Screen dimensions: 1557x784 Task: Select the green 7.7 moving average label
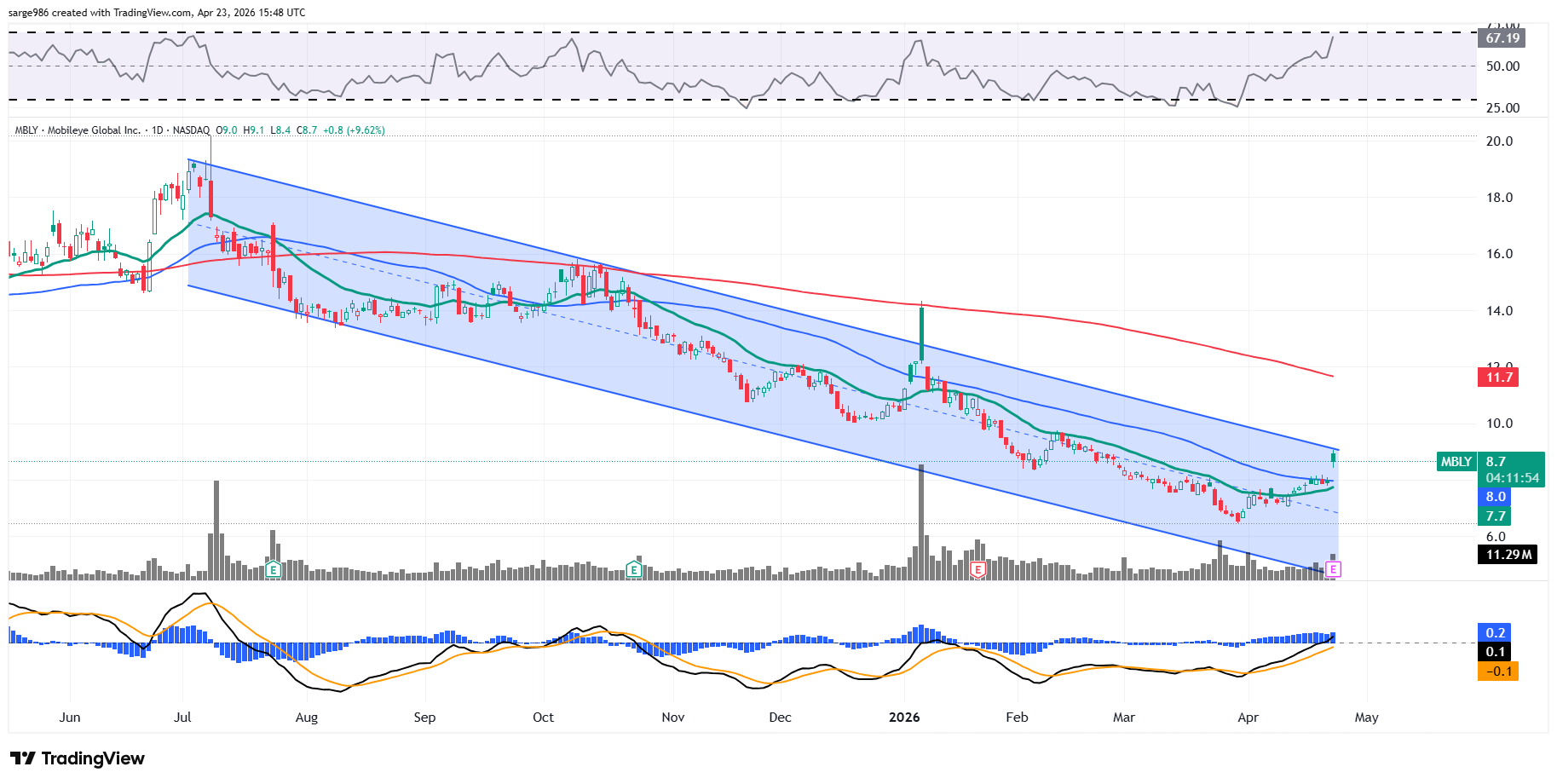tap(1495, 516)
